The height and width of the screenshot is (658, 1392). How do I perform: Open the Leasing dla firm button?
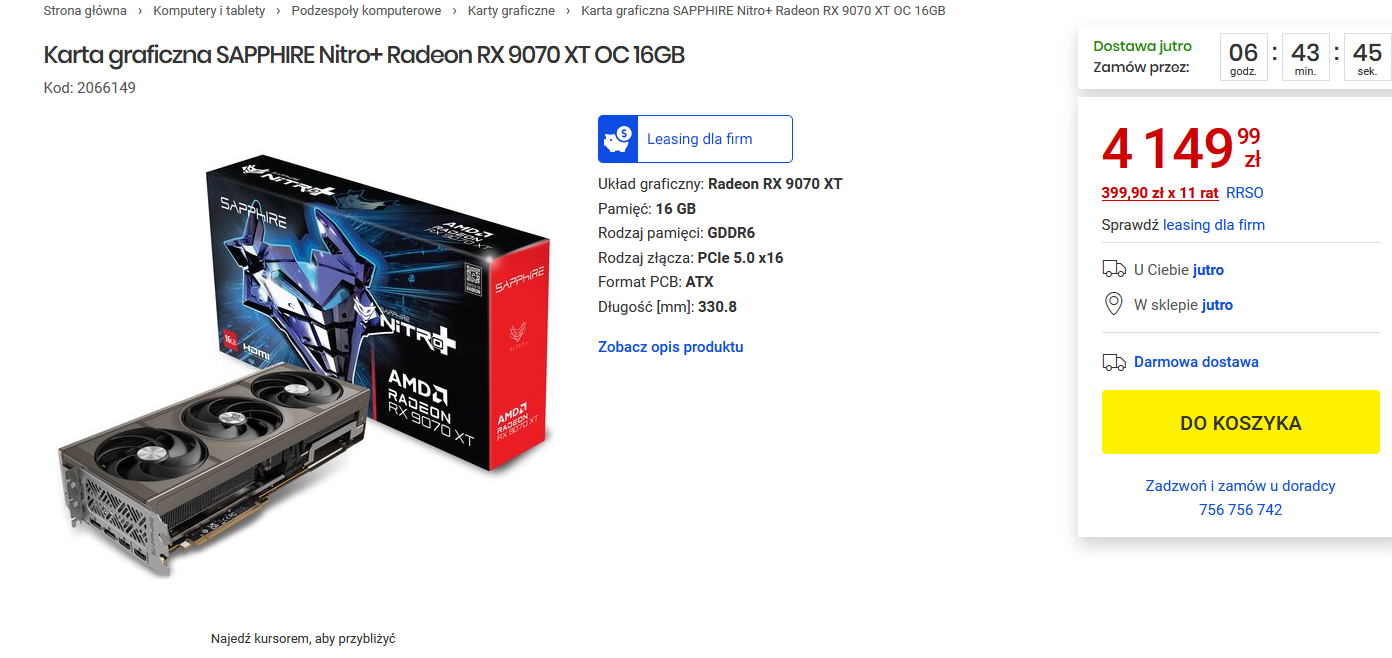[695, 139]
